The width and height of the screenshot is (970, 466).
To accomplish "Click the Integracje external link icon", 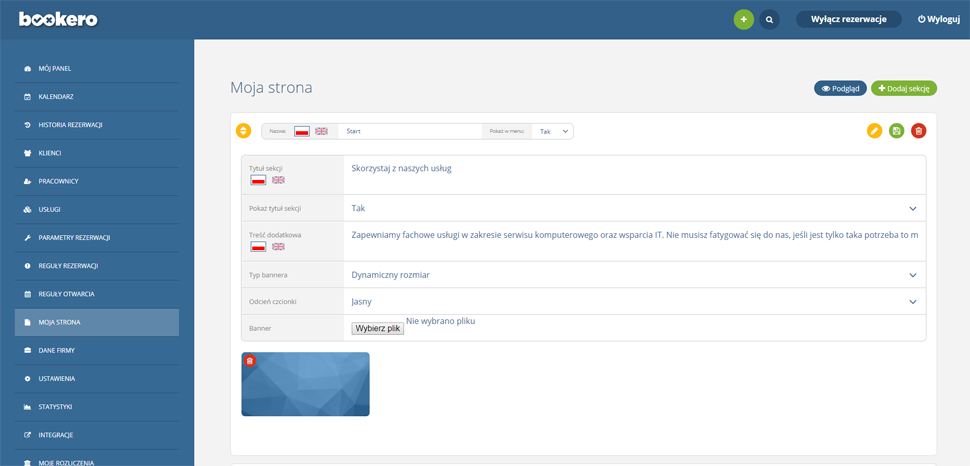I will 27,435.
